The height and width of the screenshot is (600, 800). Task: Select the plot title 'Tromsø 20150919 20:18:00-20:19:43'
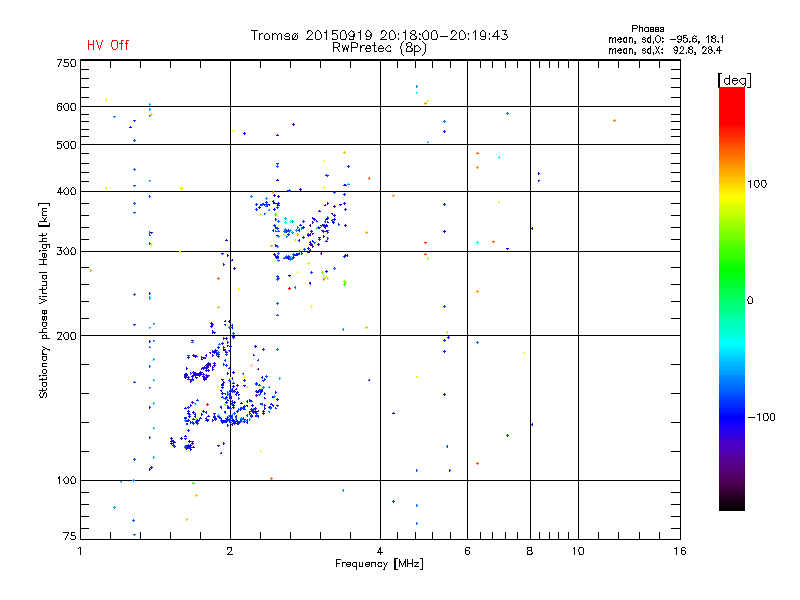[380, 35]
